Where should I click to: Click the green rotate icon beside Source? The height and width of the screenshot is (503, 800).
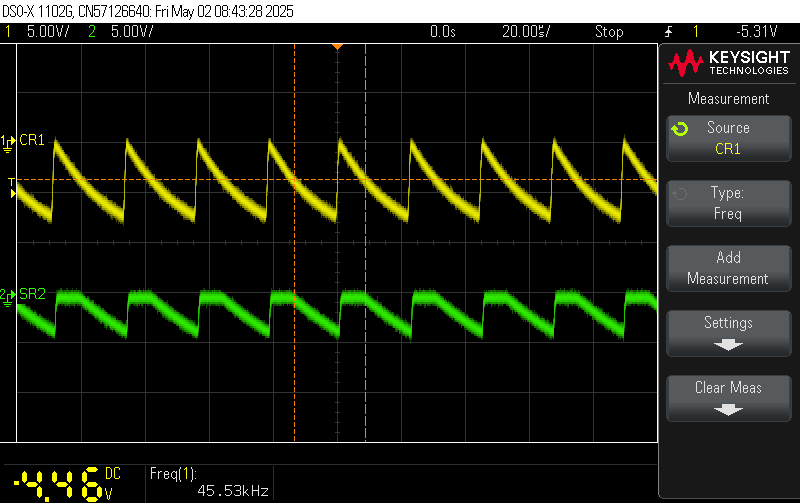click(x=679, y=129)
